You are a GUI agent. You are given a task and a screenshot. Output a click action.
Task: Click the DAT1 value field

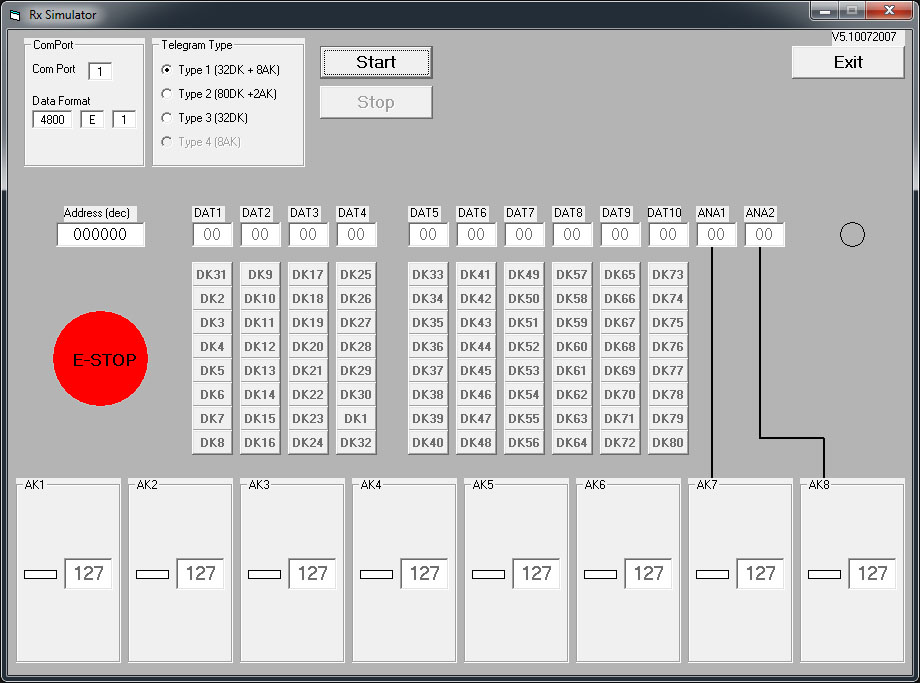point(212,235)
